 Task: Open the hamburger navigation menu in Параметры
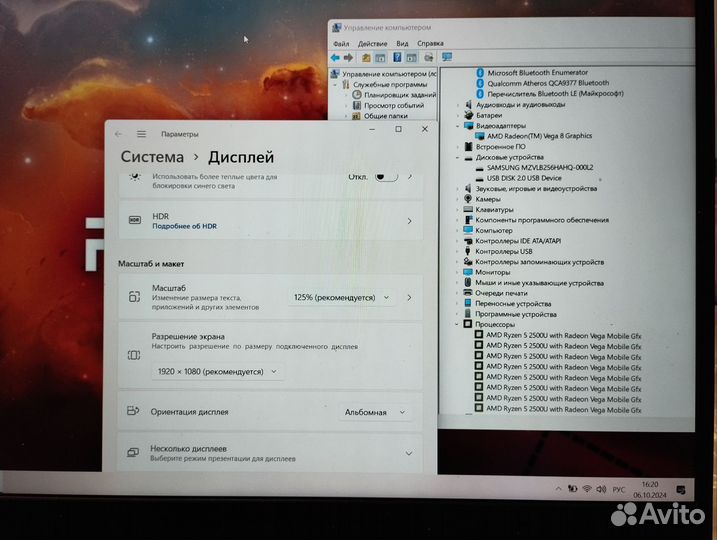point(141,134)
